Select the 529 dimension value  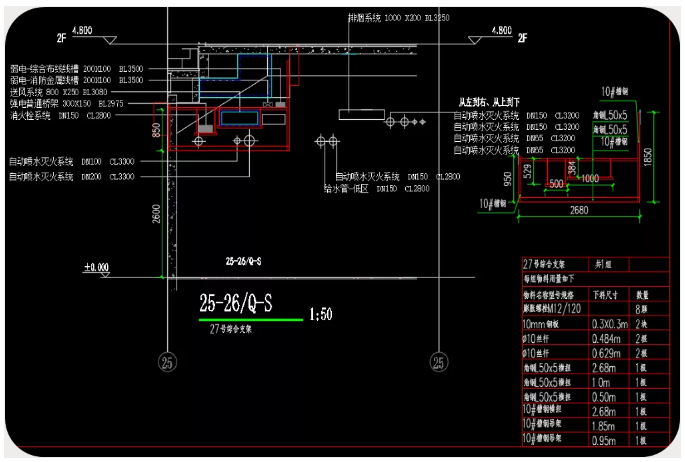[x=528, y=170]
